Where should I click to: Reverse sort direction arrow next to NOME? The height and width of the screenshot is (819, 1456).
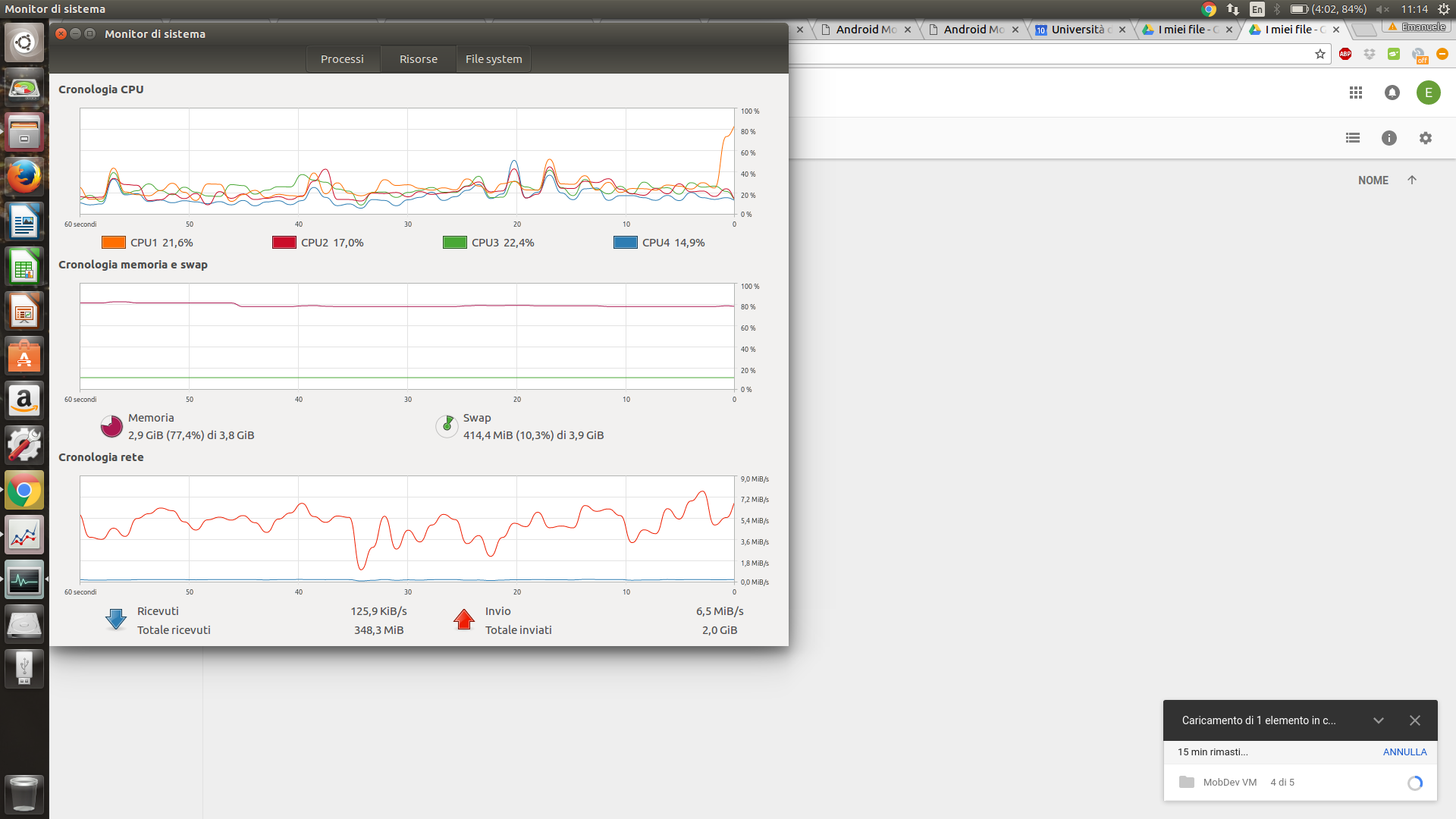(1412, 180)
